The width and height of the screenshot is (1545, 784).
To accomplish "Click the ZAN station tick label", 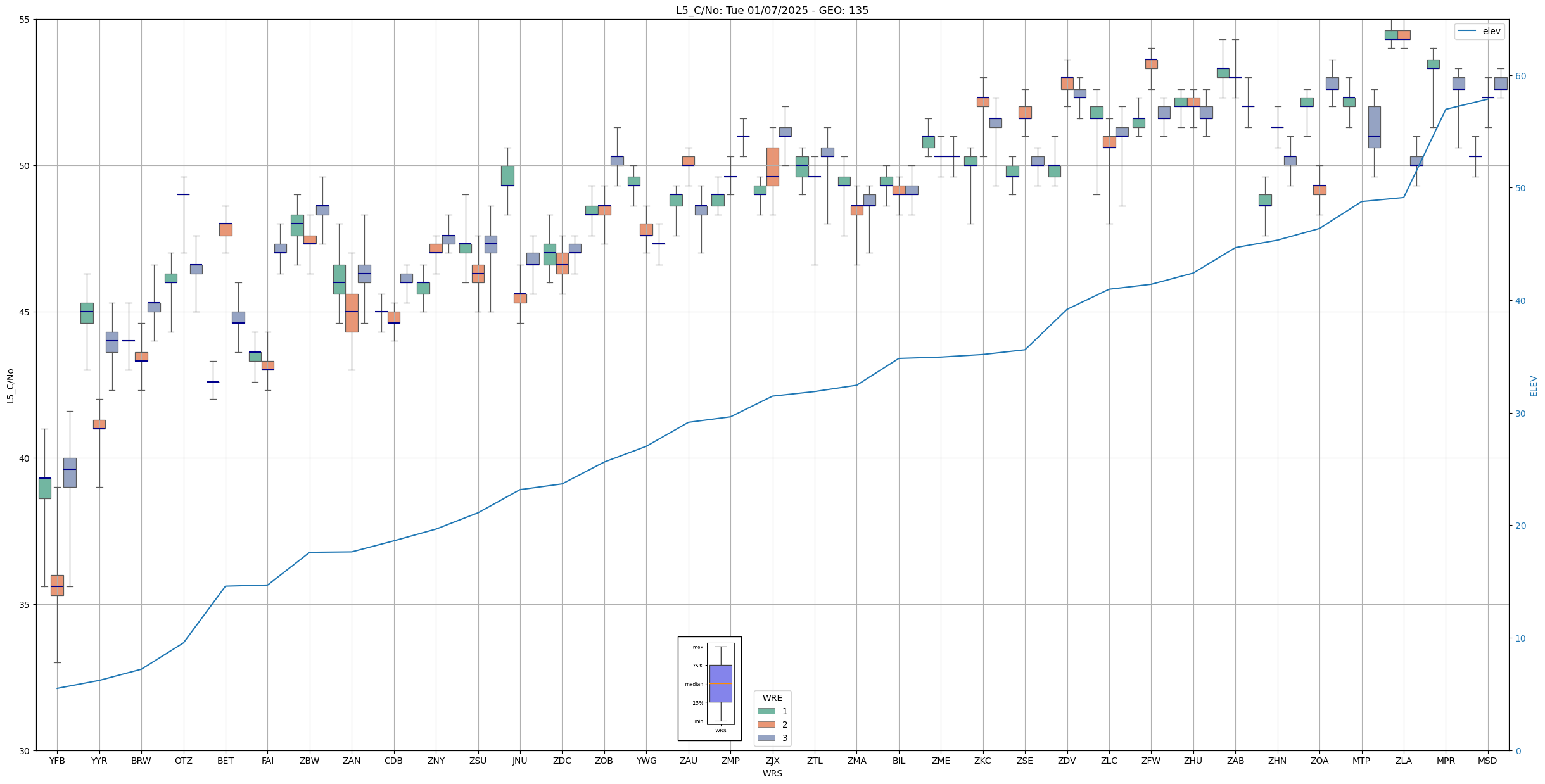I will (352, 761).
